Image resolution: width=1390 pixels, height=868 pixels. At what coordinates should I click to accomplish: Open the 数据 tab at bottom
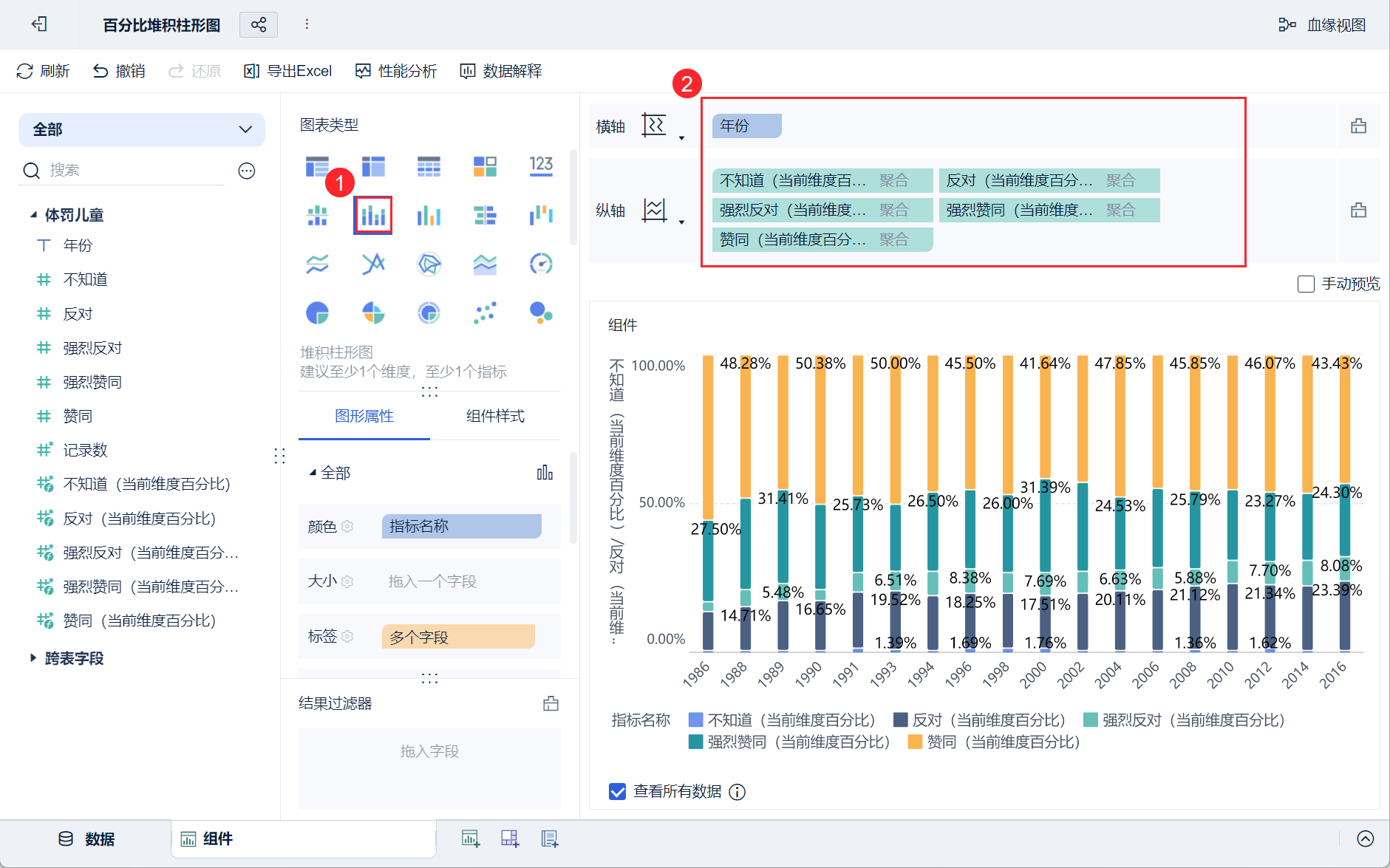click(x=86, y=838)
